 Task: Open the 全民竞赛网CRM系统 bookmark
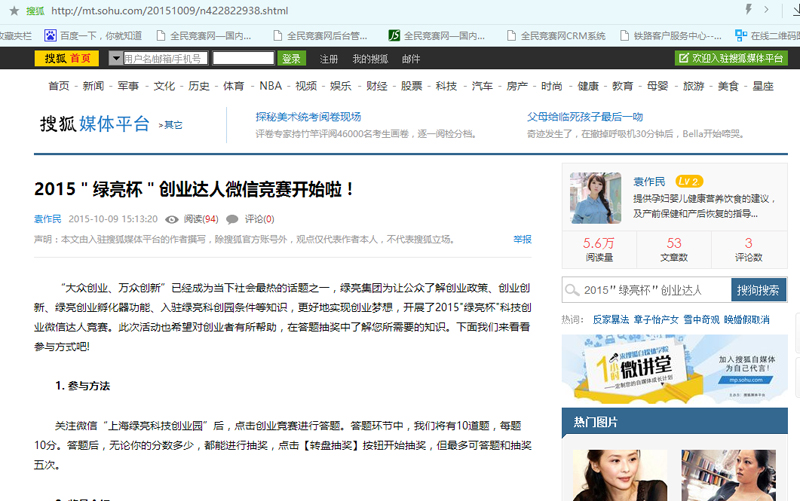(x=556, y=36)
